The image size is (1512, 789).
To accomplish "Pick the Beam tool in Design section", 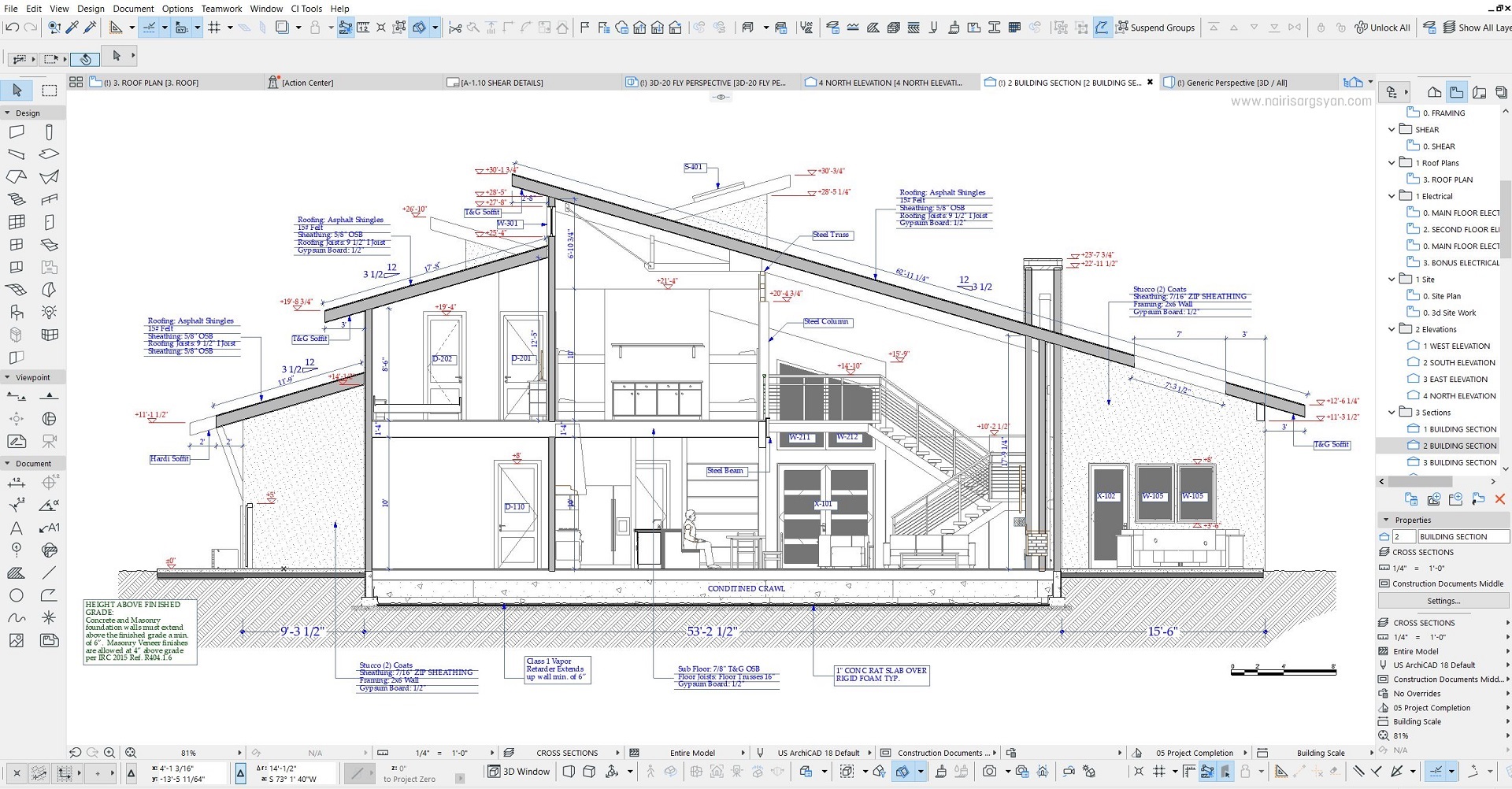I will click(17, 154).
